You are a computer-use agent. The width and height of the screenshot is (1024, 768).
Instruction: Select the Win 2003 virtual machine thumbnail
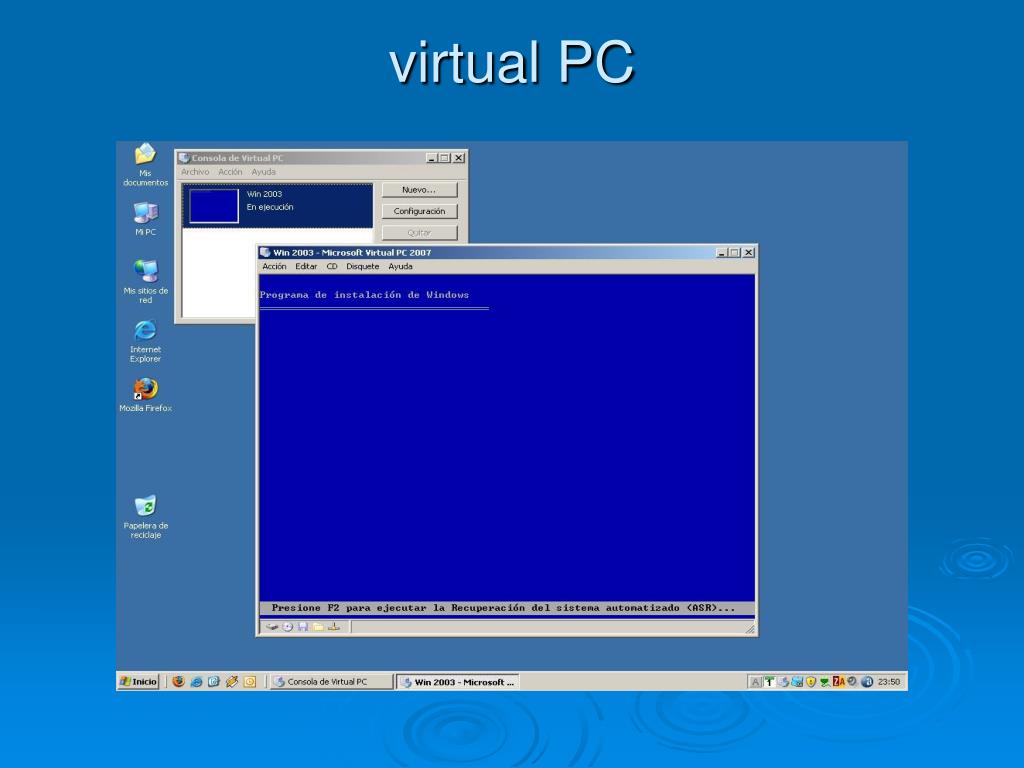click(x=214, y=206)
